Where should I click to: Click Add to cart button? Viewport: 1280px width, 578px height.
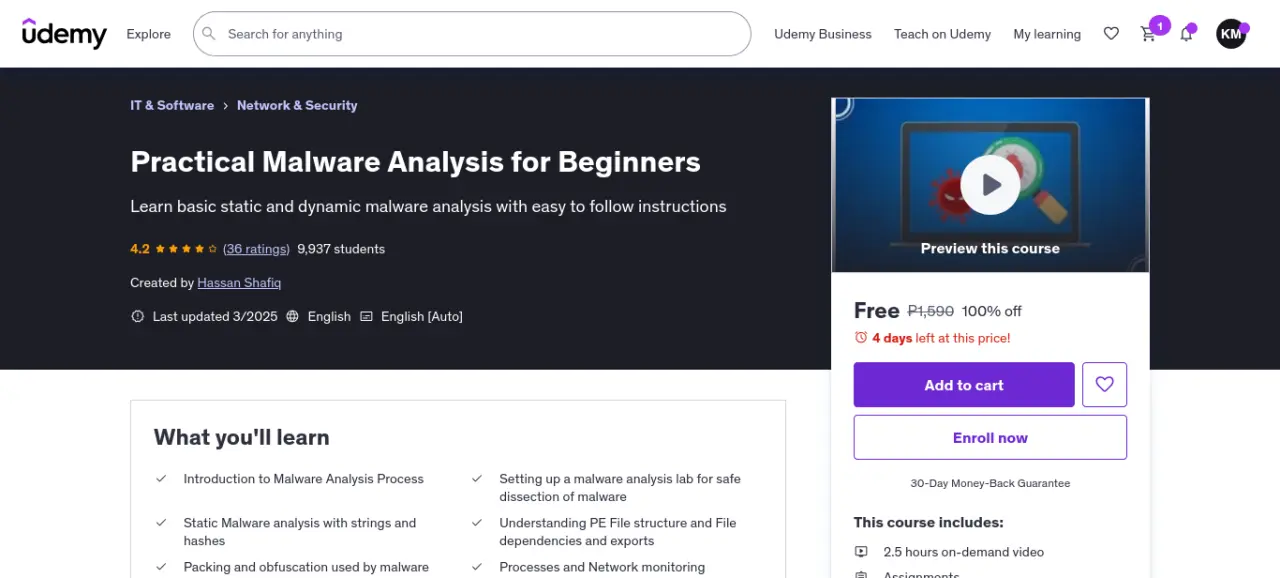pos(964,385)
